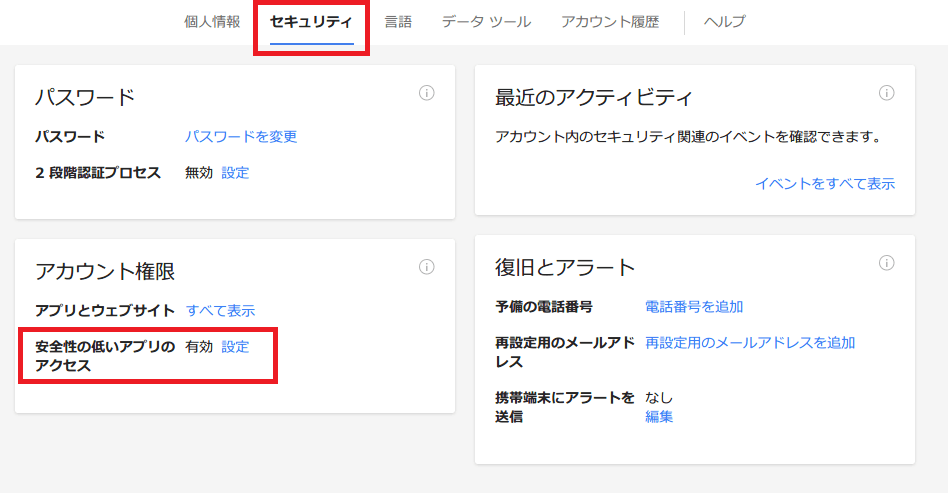Open the 言語 tab
The width and height of the screenshot is (948, 493).
398,21
